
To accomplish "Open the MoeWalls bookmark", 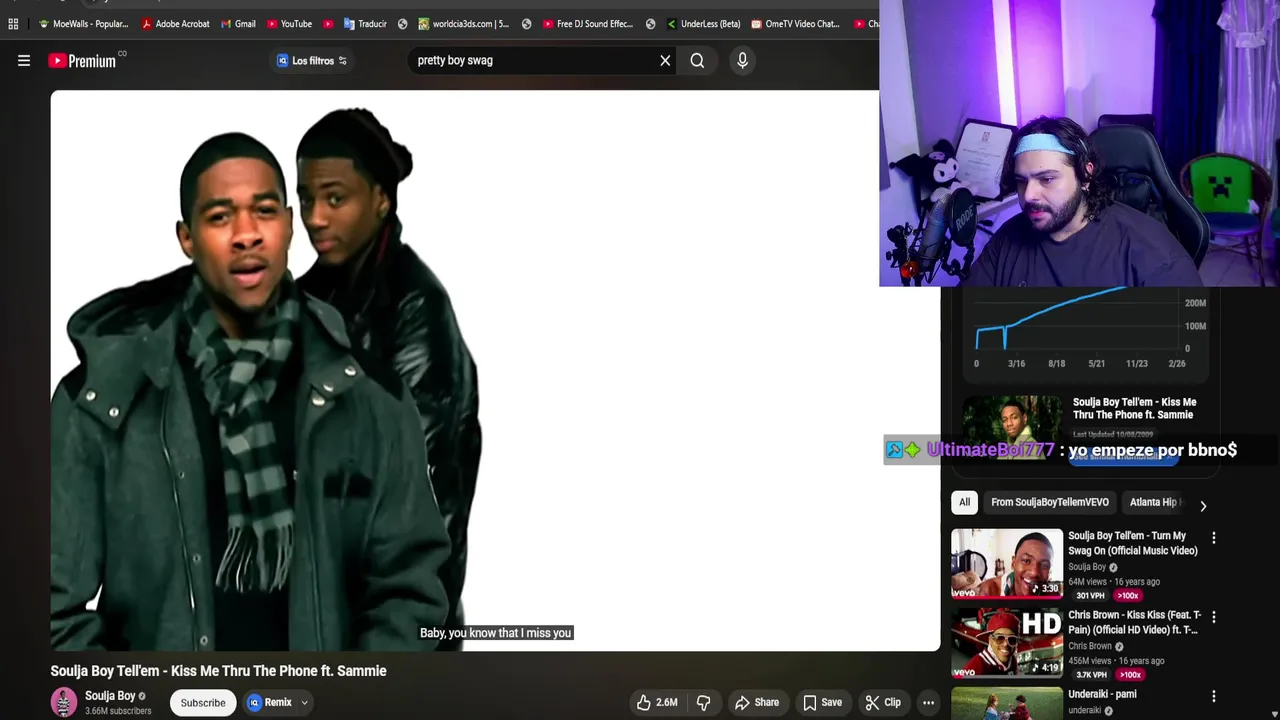I will [83, 24].
